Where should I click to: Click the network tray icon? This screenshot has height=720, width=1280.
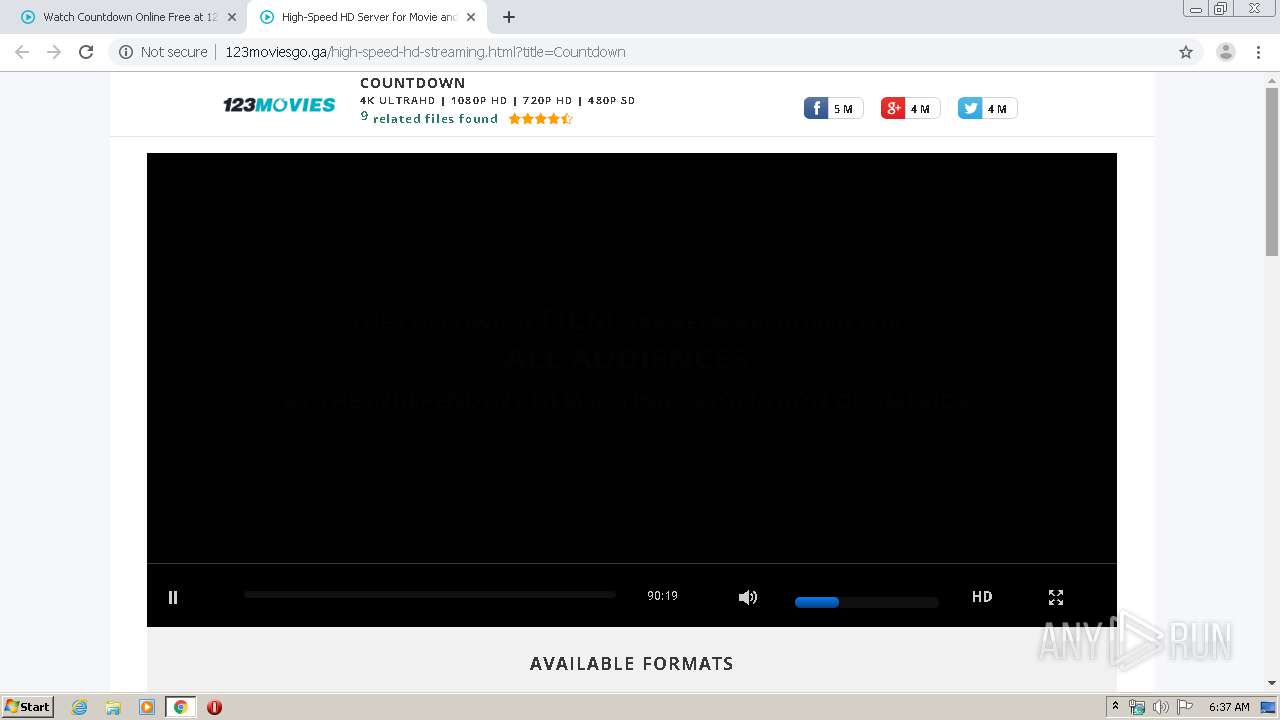(1137, 707)
